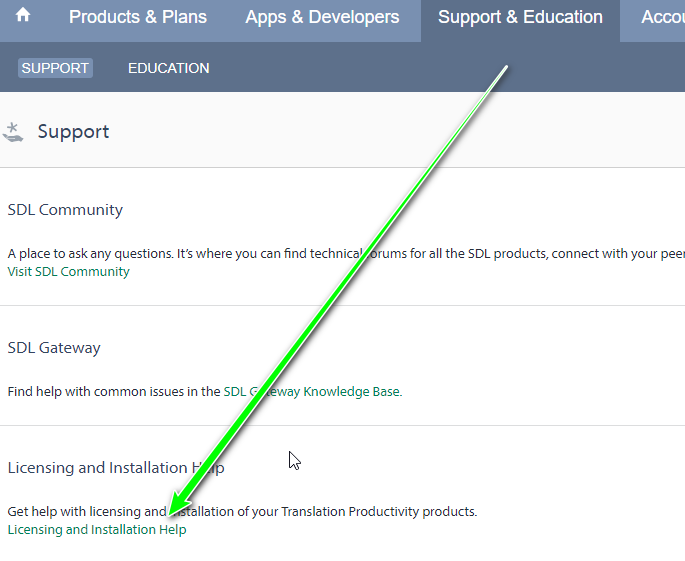Switch to the EDUCATION sub-tab
Viewport: 685px width, 561px height.
coord(169,68)
